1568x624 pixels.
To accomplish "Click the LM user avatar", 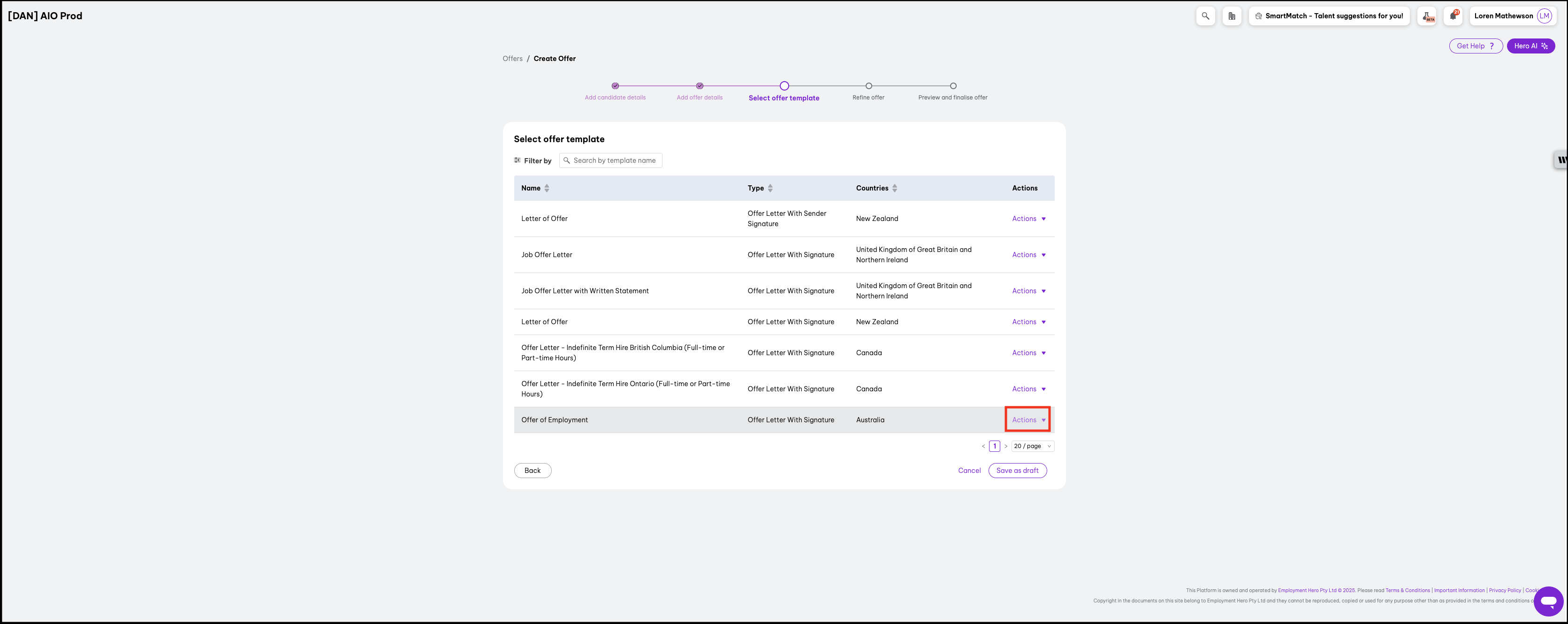I will (x=1544, y=16).
